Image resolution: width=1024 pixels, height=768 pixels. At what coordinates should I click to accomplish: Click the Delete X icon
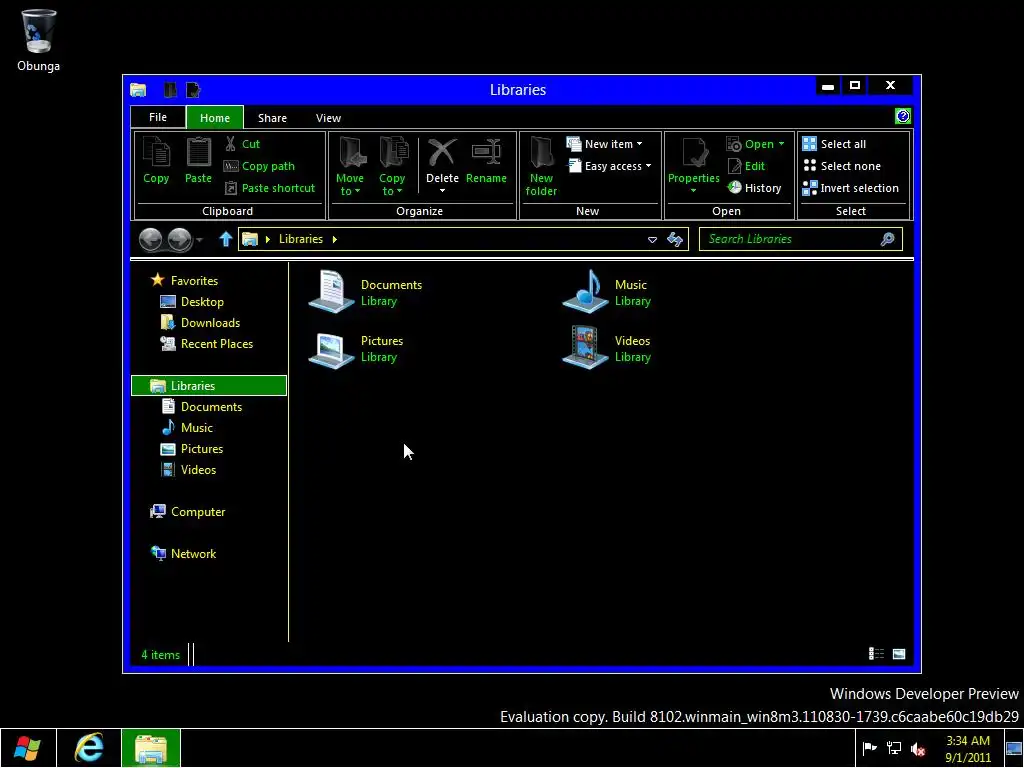click(442, 153)
